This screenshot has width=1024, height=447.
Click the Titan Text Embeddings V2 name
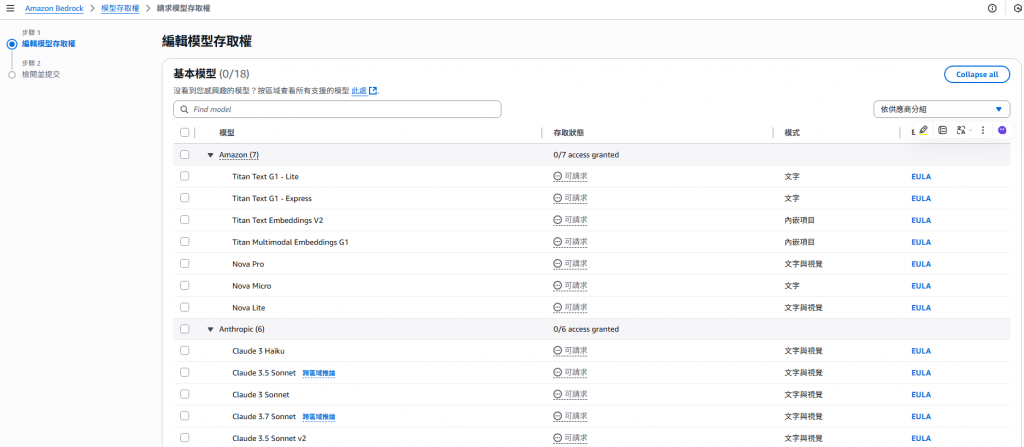click(x=278, y=220)
